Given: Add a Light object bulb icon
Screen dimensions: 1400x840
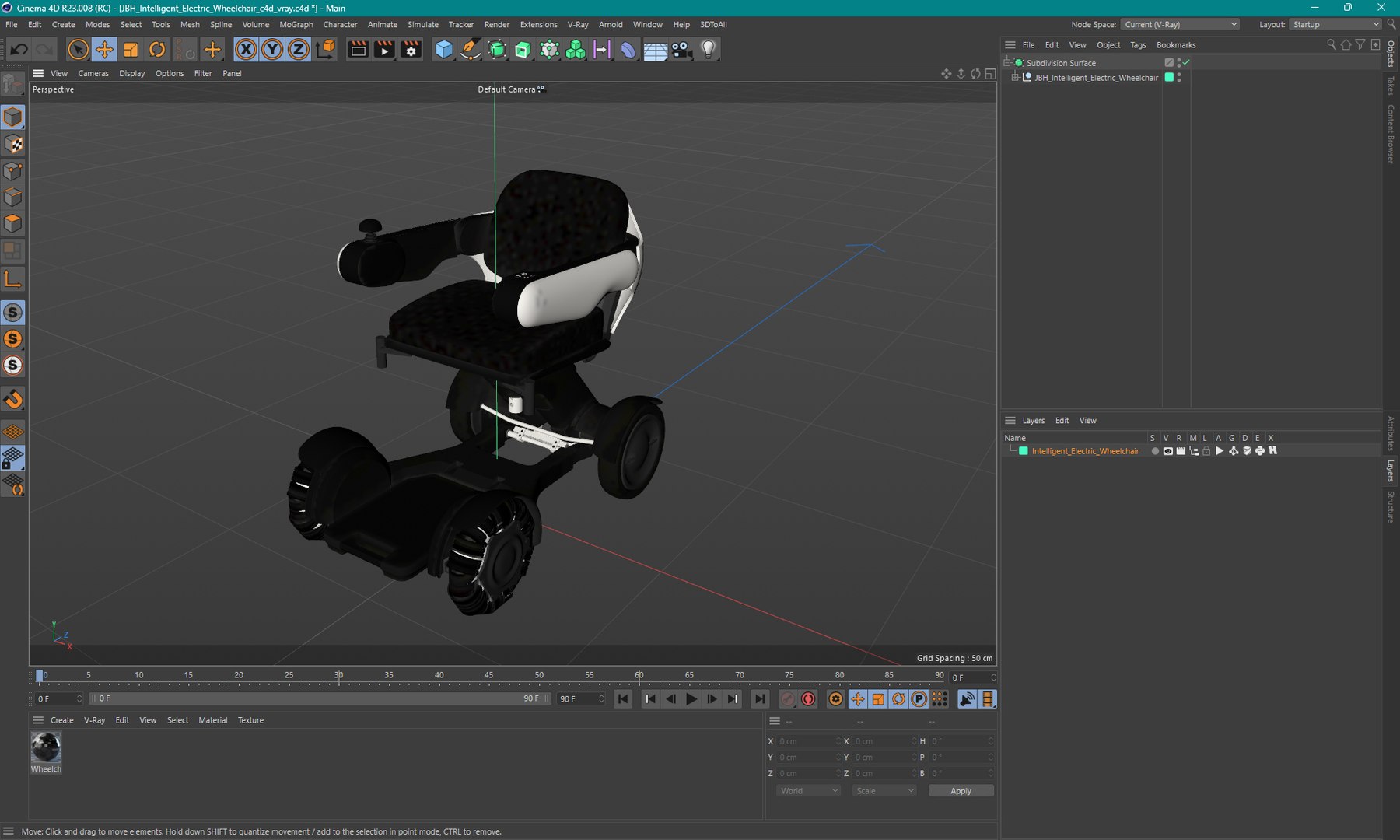Looking at the screenshot, I should tap(708, 50).
